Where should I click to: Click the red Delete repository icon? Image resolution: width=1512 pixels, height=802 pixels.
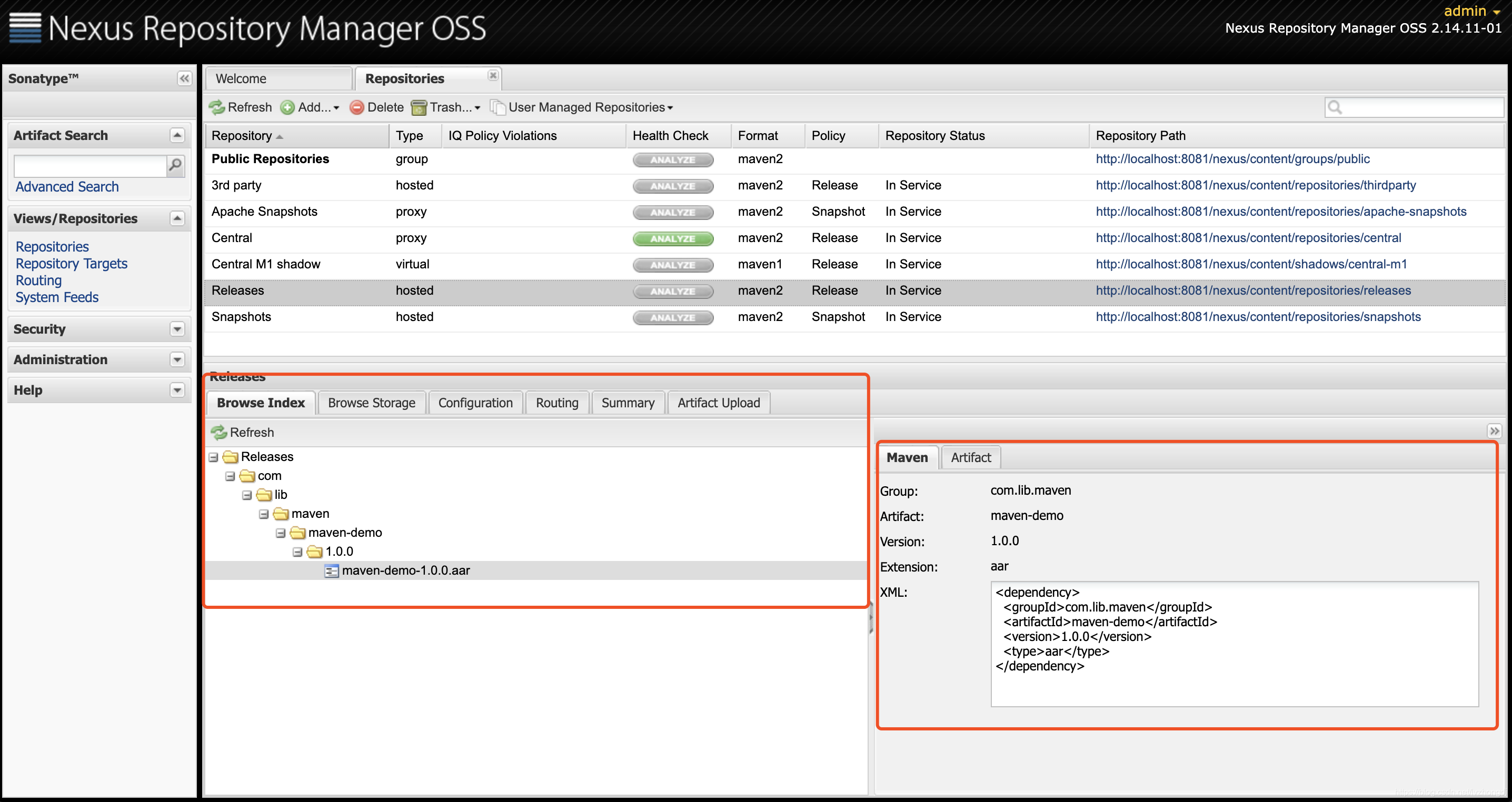point(356,107)
